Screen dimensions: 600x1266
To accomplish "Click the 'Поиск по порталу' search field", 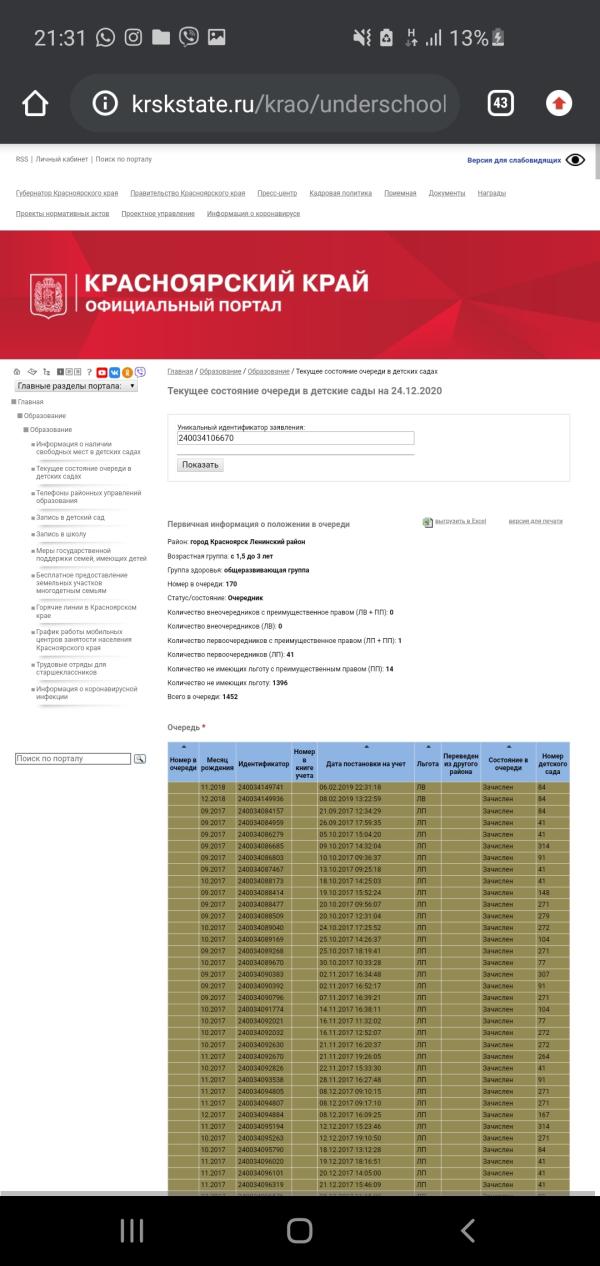I will 73,759.
